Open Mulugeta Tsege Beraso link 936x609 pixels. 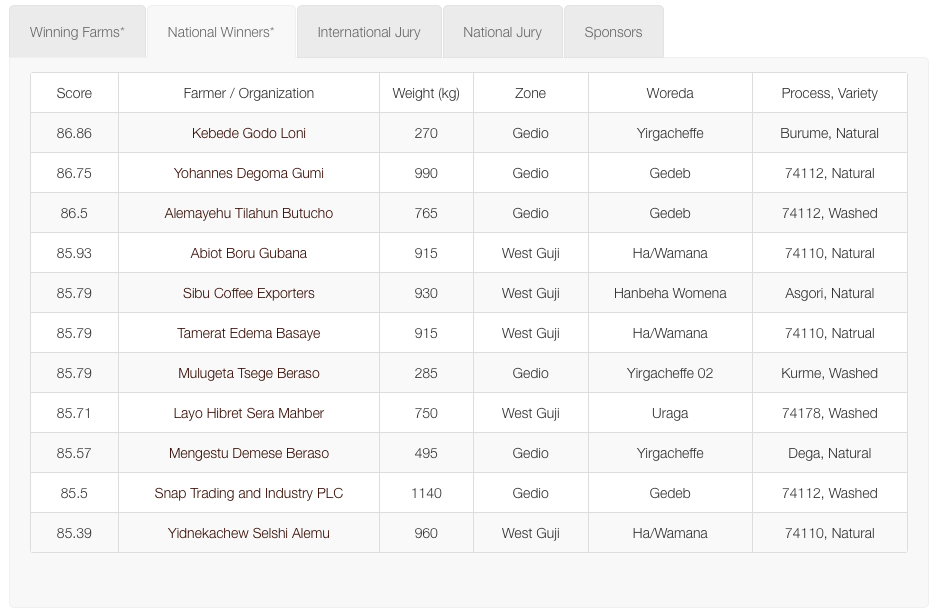249,373
